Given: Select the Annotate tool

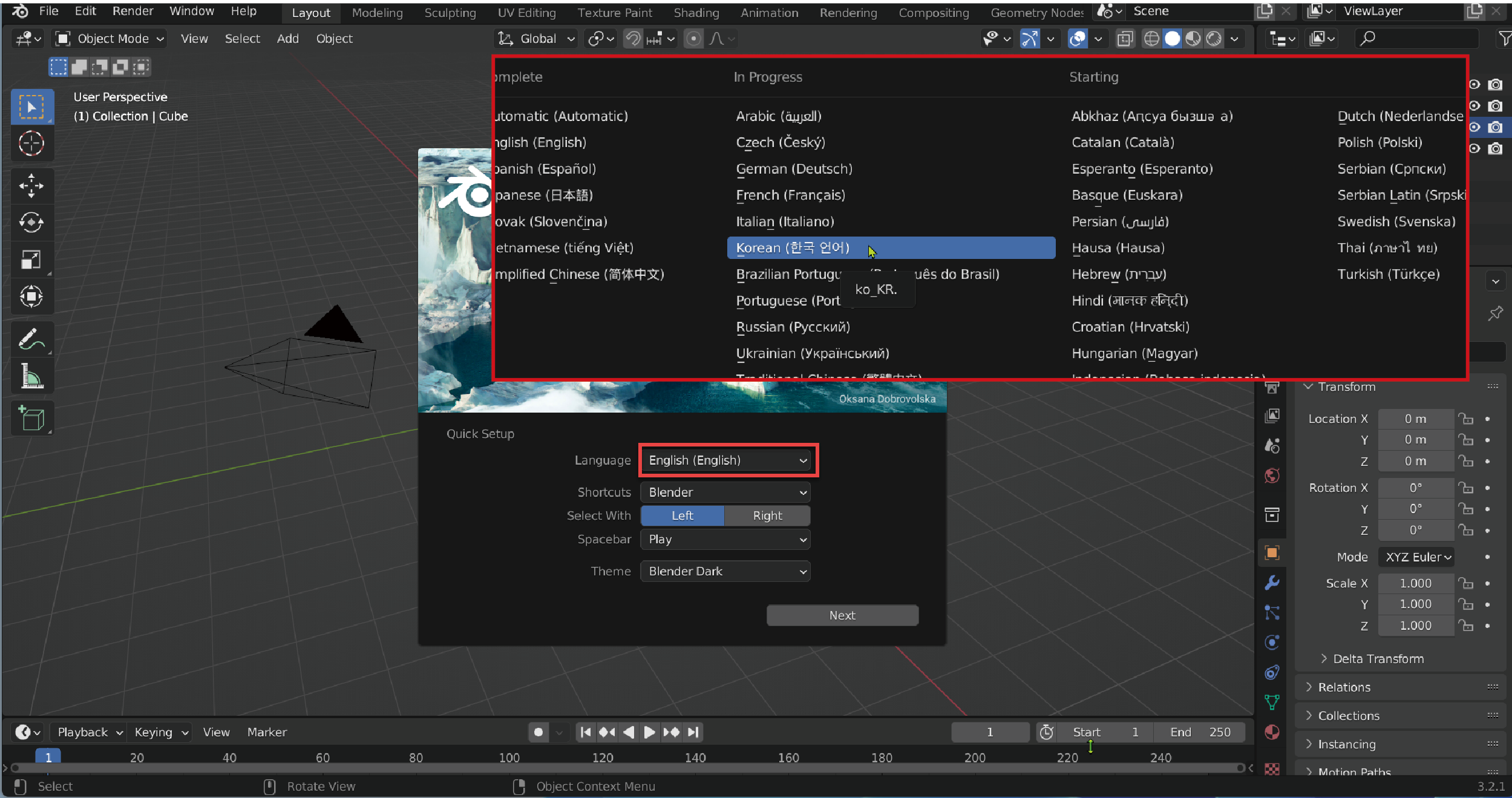Looking at the screenshot, I should click(31, 339).
